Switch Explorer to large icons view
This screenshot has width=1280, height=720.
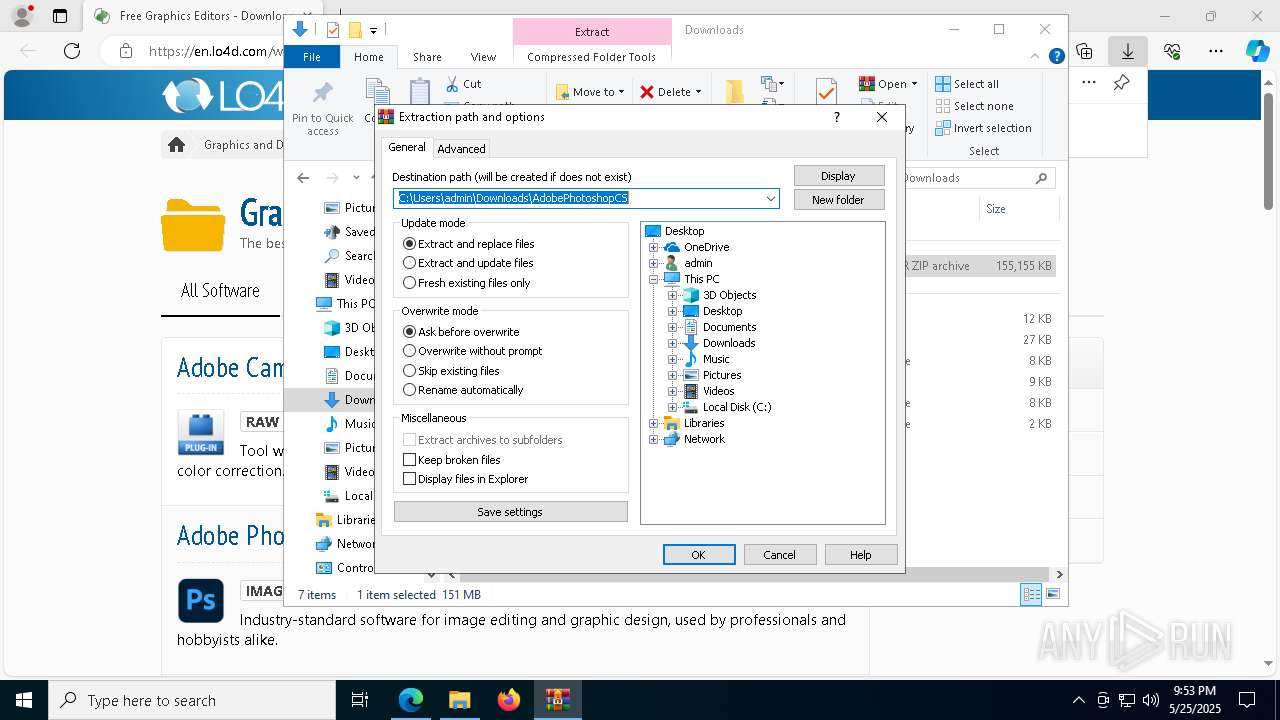[x=1052, y=594]
